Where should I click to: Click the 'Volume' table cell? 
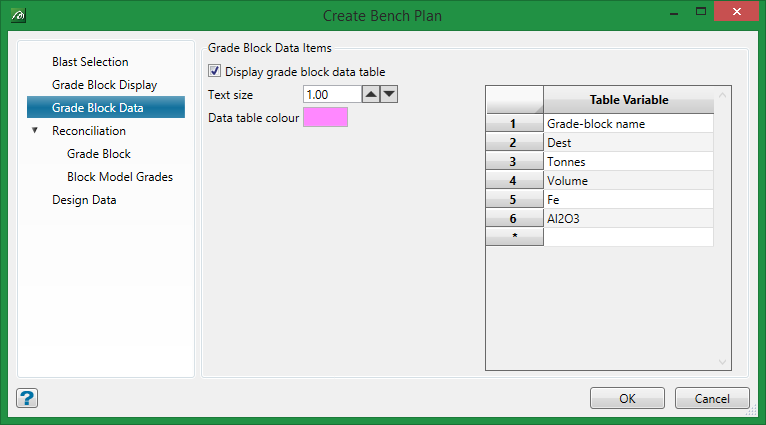629,181
